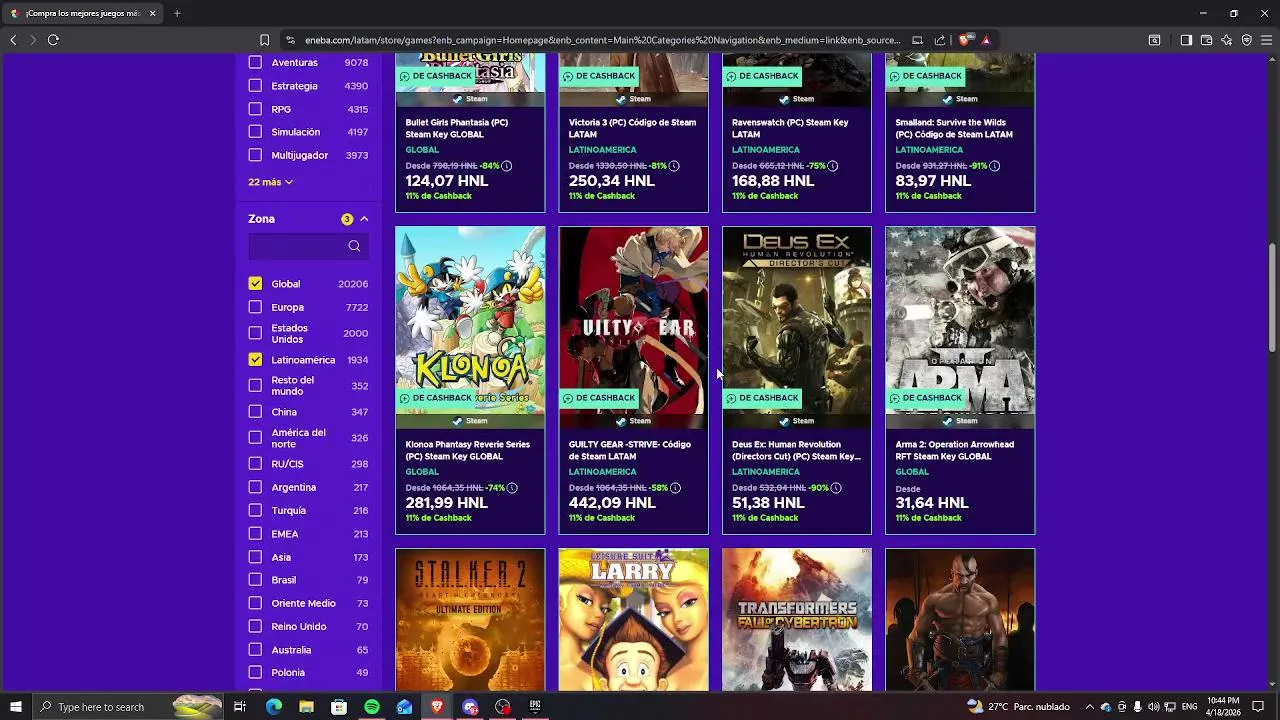Check the China zone checkbox
This screenshot has width=1280, height=720.
pos(255,412)
